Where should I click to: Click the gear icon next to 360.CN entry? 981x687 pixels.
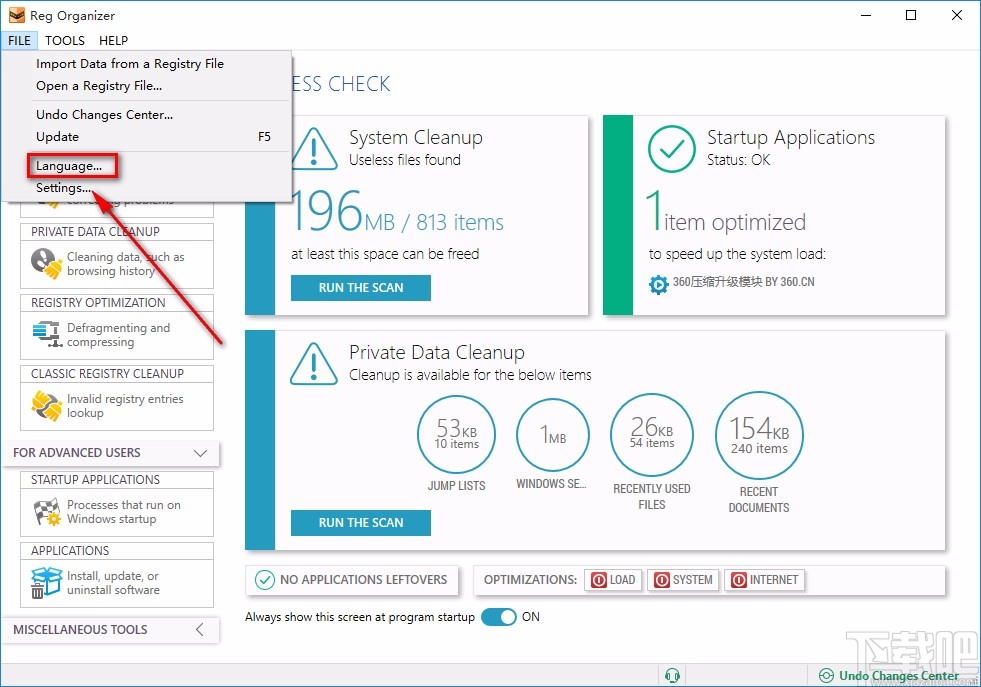(x=658, y=284)
